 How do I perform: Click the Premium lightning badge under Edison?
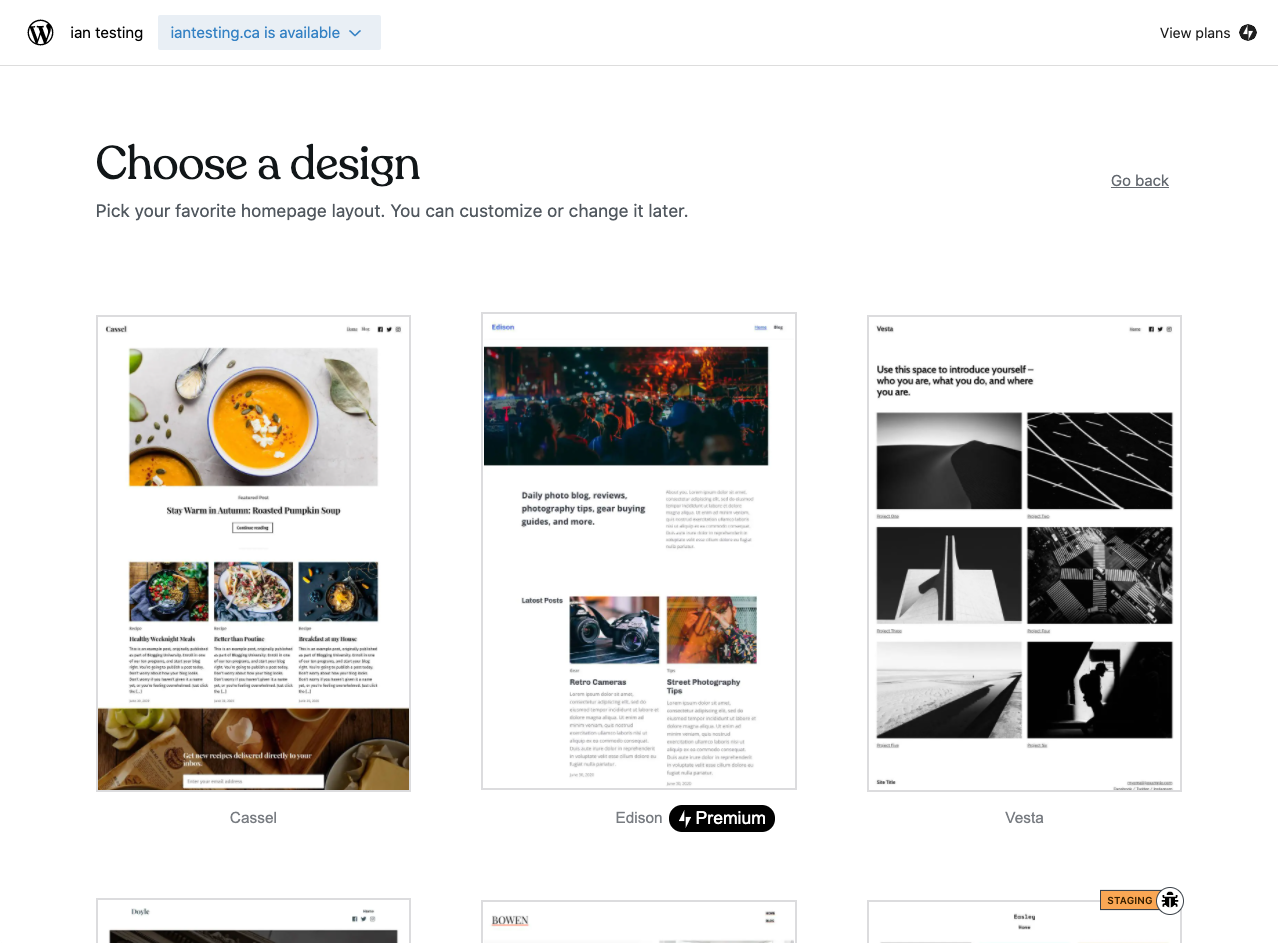click(x=722, y=818)
